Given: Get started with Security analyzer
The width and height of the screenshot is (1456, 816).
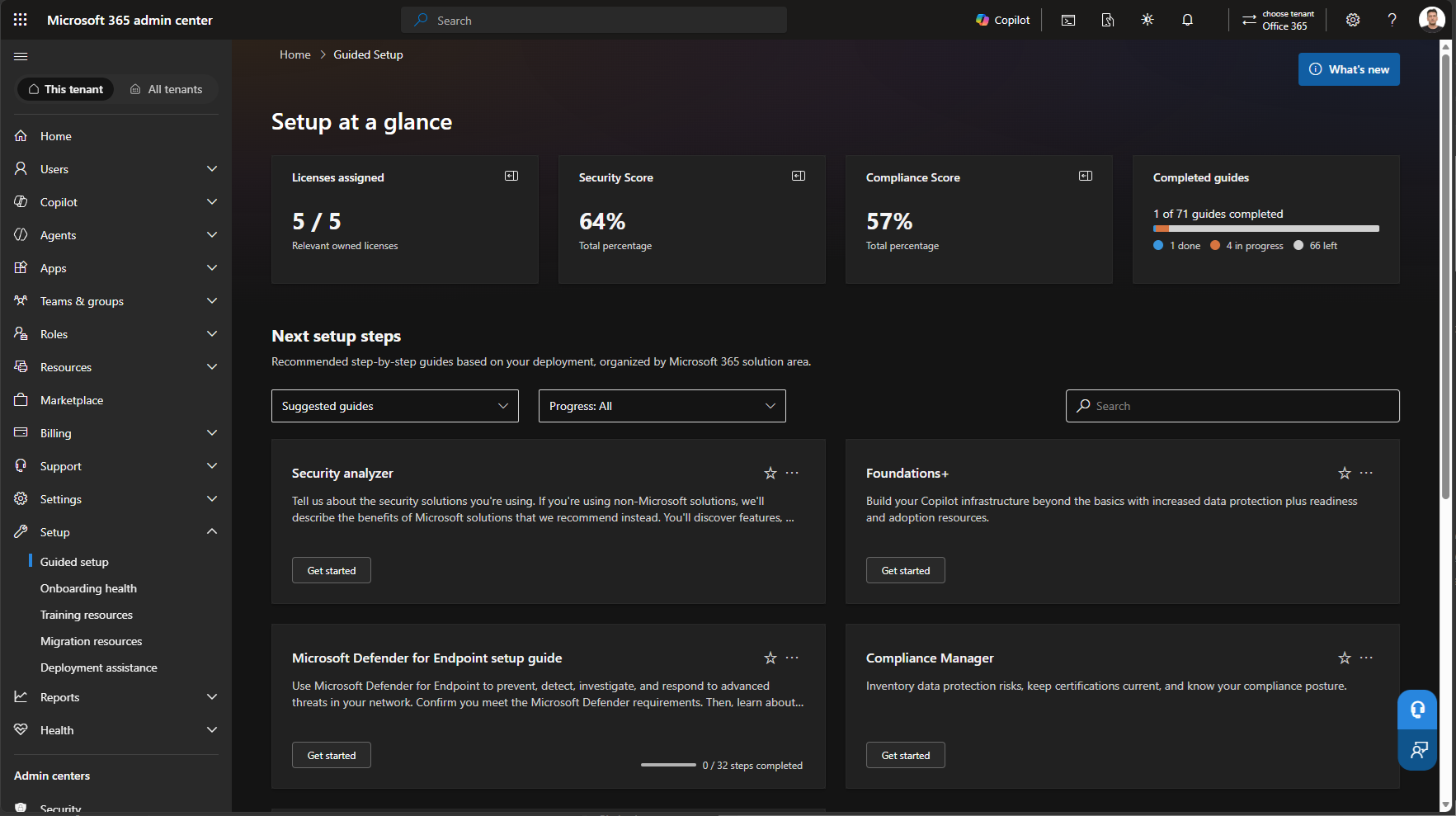Looking at the screenshot, I should tap(332, 570).
